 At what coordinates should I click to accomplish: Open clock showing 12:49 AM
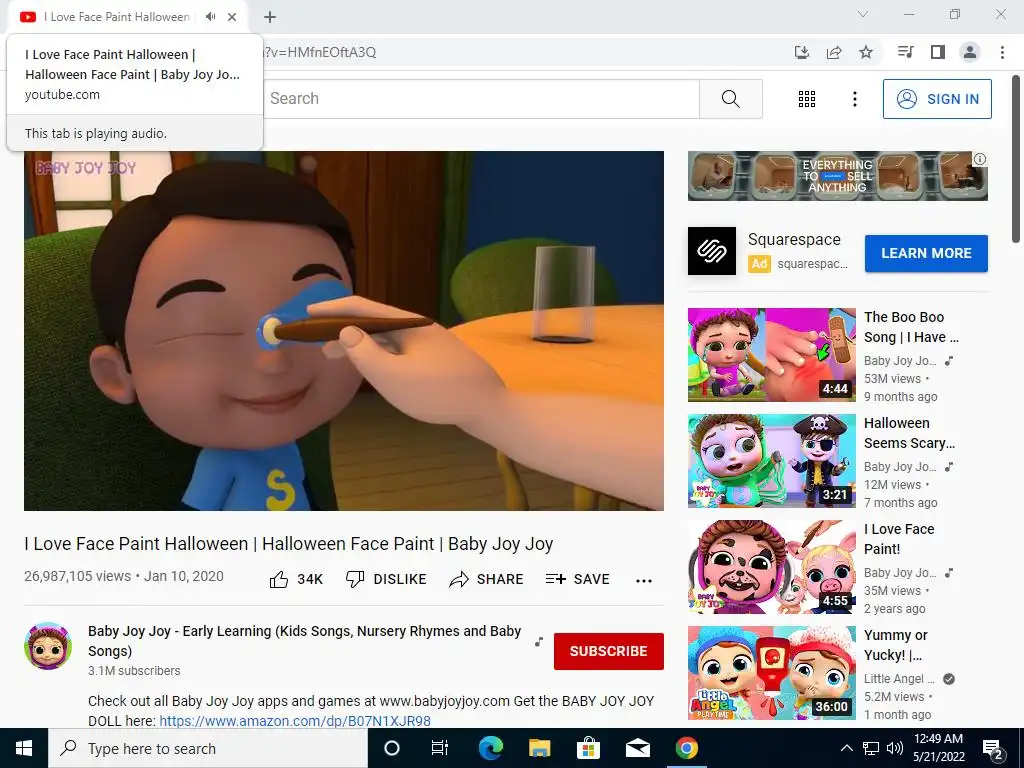[938, 748]
